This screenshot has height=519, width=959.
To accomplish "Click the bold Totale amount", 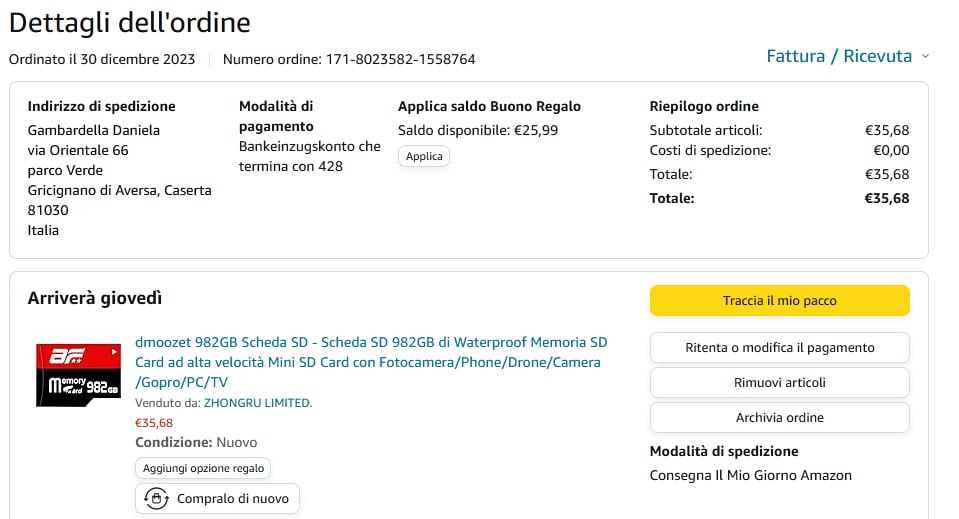I will coord(887,198).
